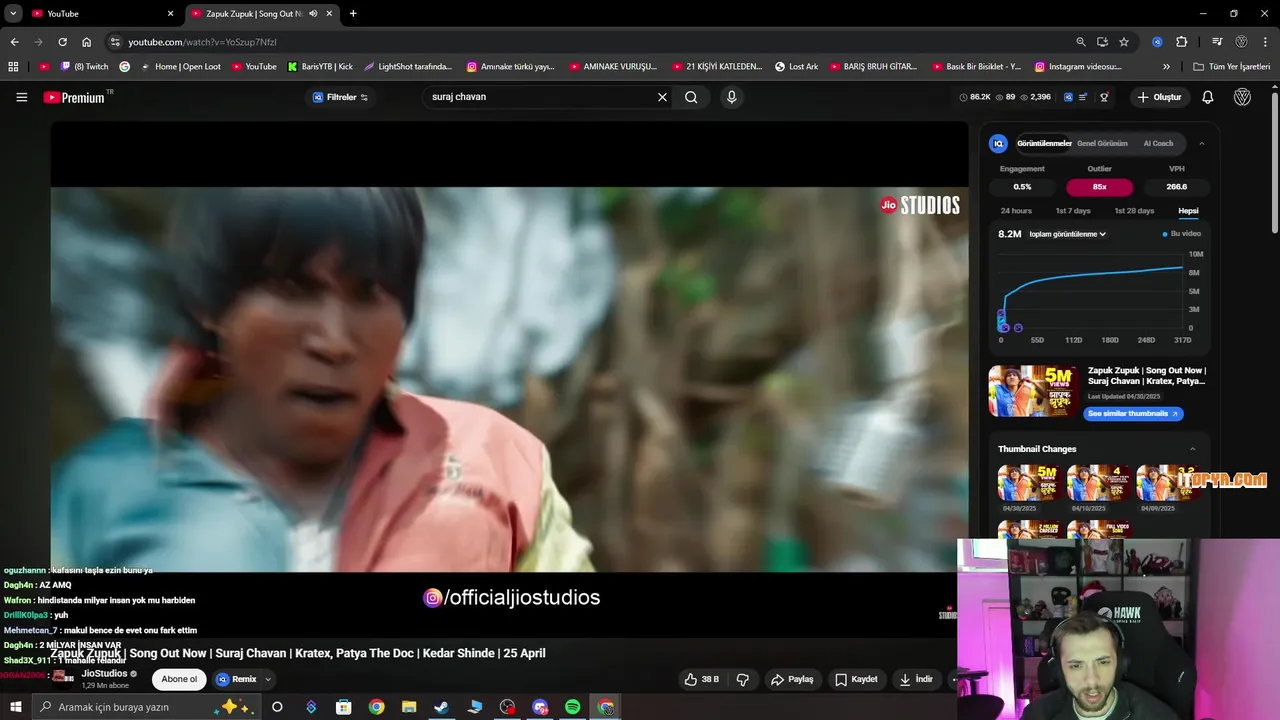Open Tüm Yer İşaretleri bookmarks folder

pyautogui.click(x=1232, y=67)
